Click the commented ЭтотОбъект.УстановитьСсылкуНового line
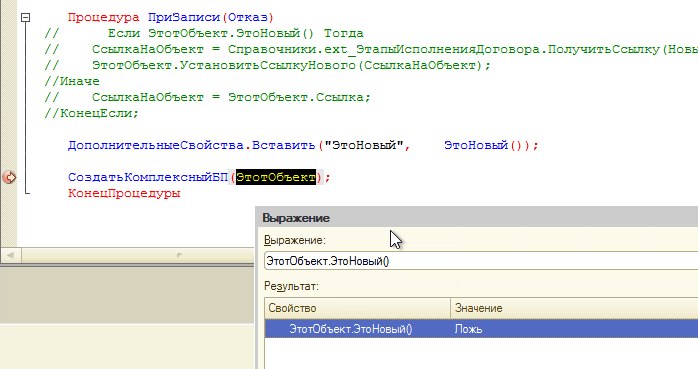 click(268, 65)
